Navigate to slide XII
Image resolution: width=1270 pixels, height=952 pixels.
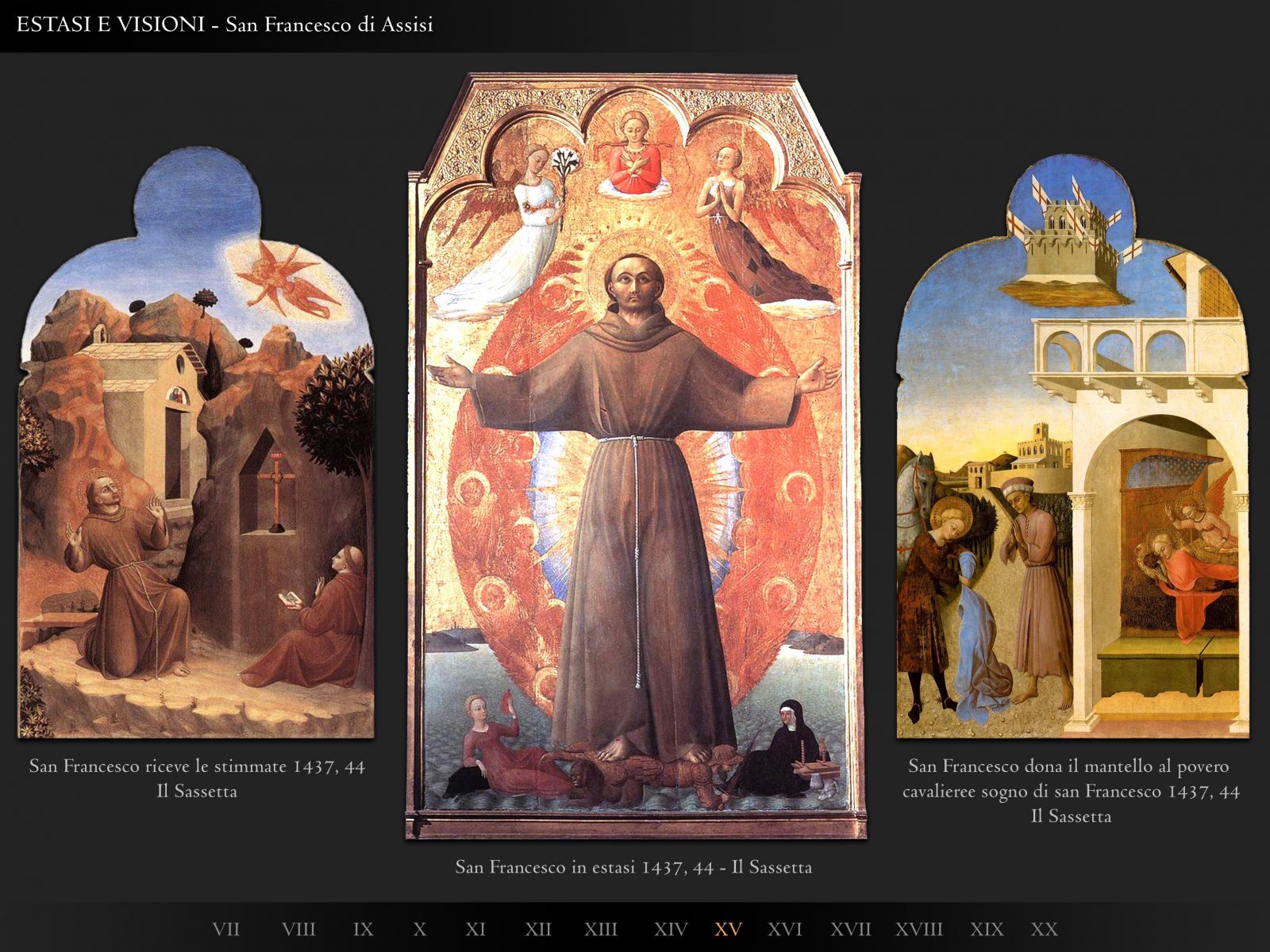(x=538, y=929)
